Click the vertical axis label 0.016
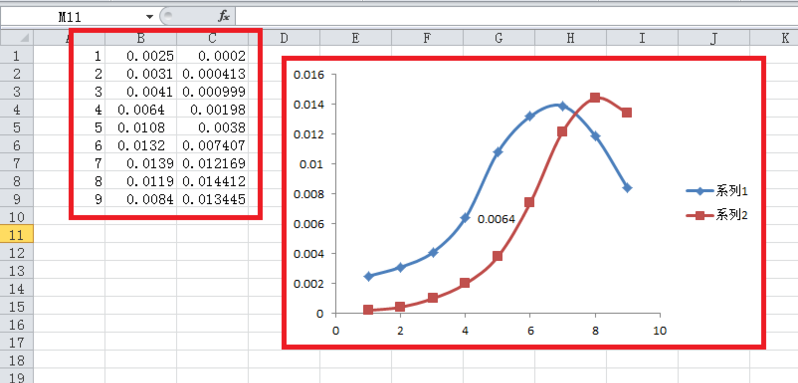Viewport: 798px width, 383px height. click(x=308, y=75)
